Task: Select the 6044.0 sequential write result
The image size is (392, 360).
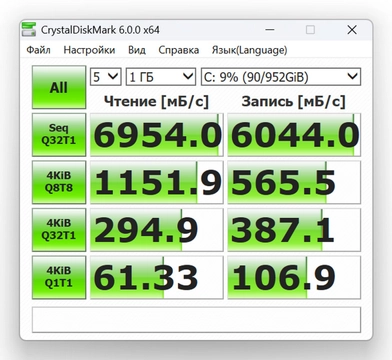Action: pos(294,135)
